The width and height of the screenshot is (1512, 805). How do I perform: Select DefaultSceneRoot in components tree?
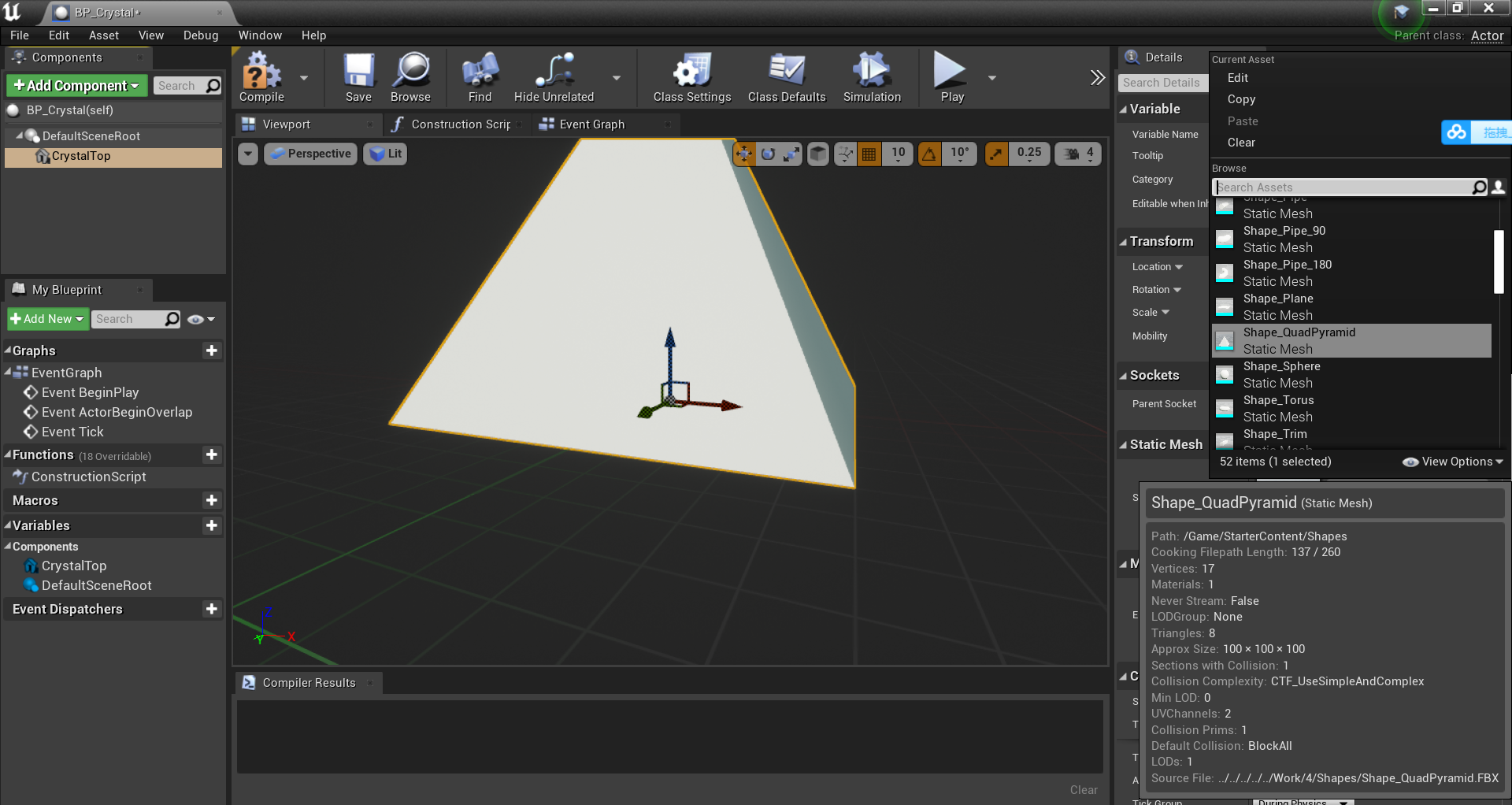pos(91,136)
